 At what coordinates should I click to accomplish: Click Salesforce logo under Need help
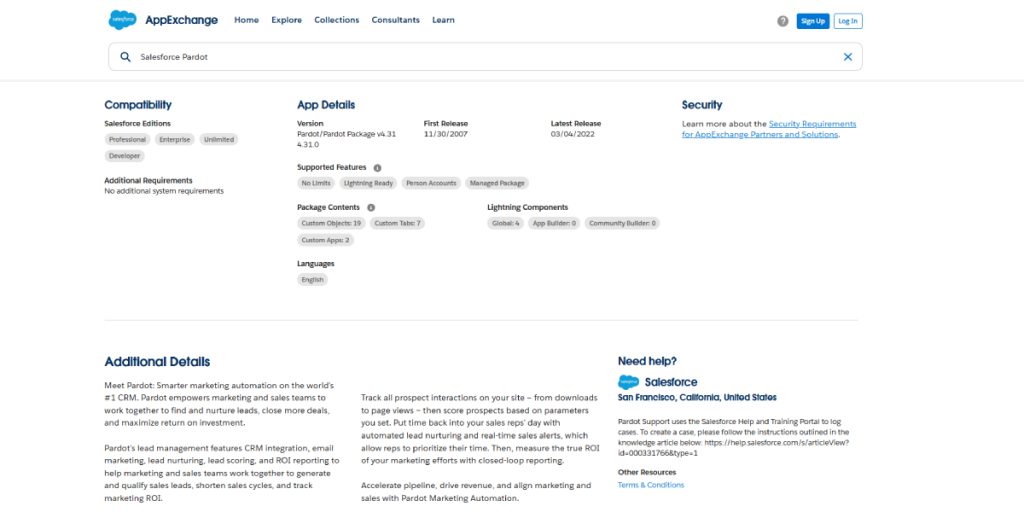[x=628, y=382]
